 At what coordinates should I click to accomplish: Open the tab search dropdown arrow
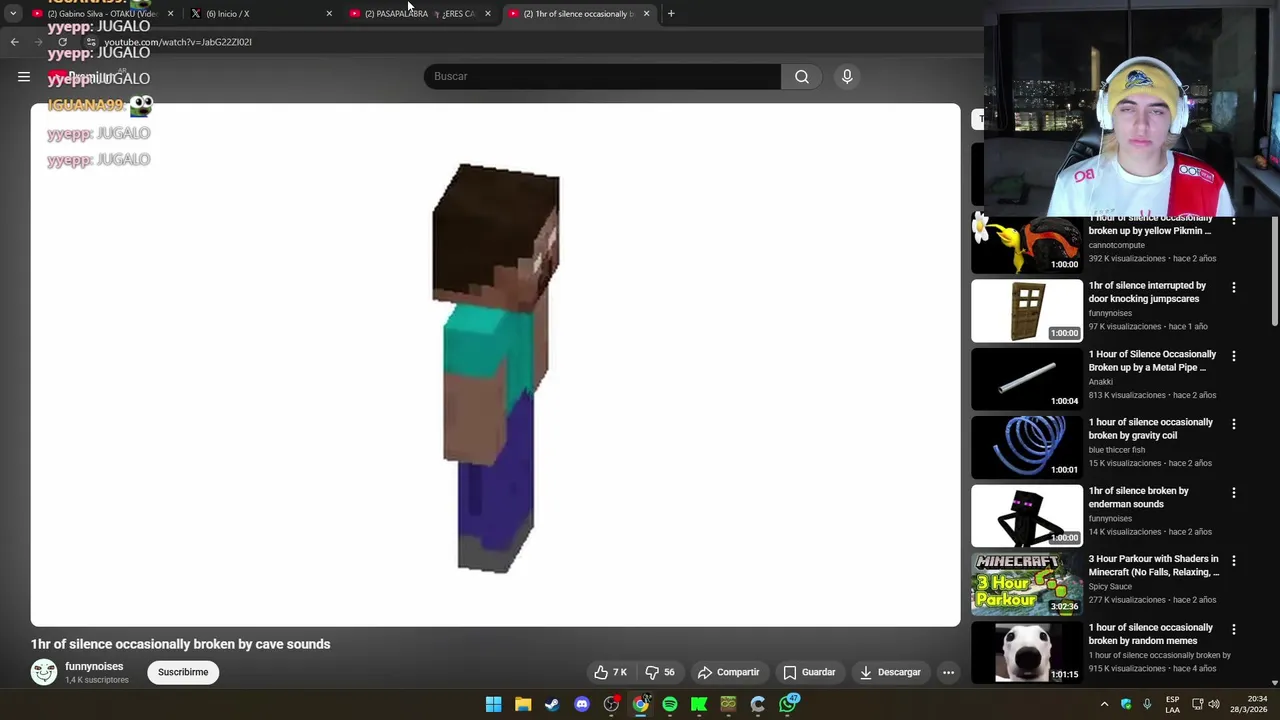click(x=12, y=13)
